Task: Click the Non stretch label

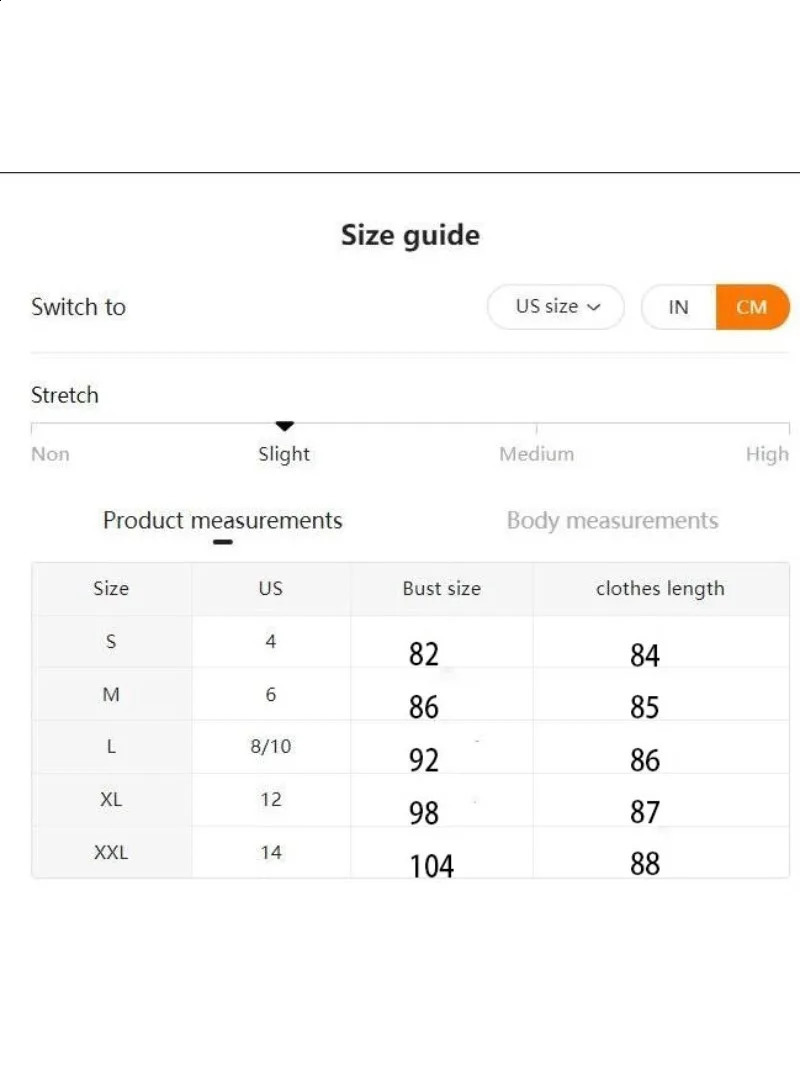Action: click(50, 454)
